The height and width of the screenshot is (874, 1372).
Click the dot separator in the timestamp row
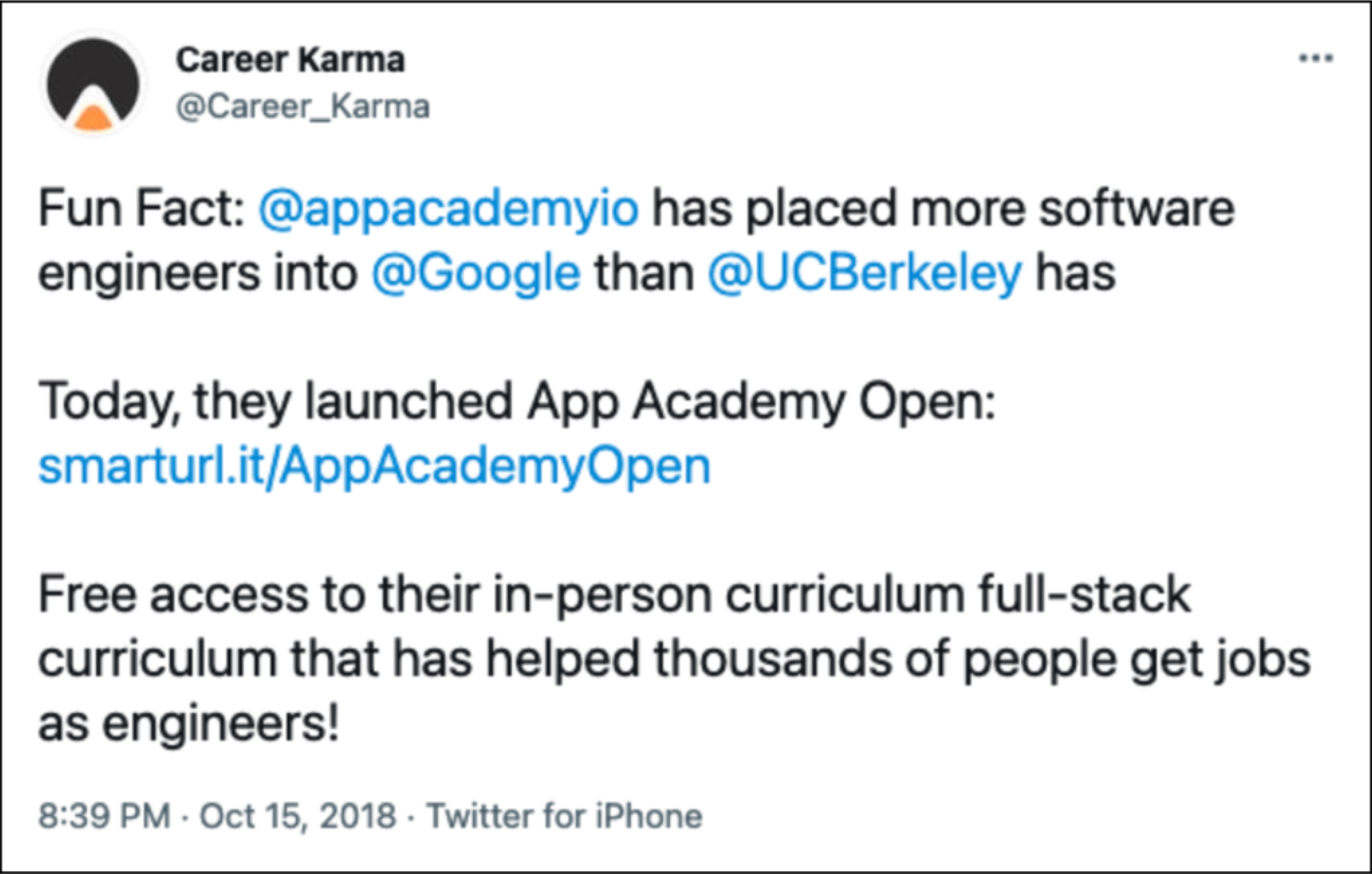point(184,816)
